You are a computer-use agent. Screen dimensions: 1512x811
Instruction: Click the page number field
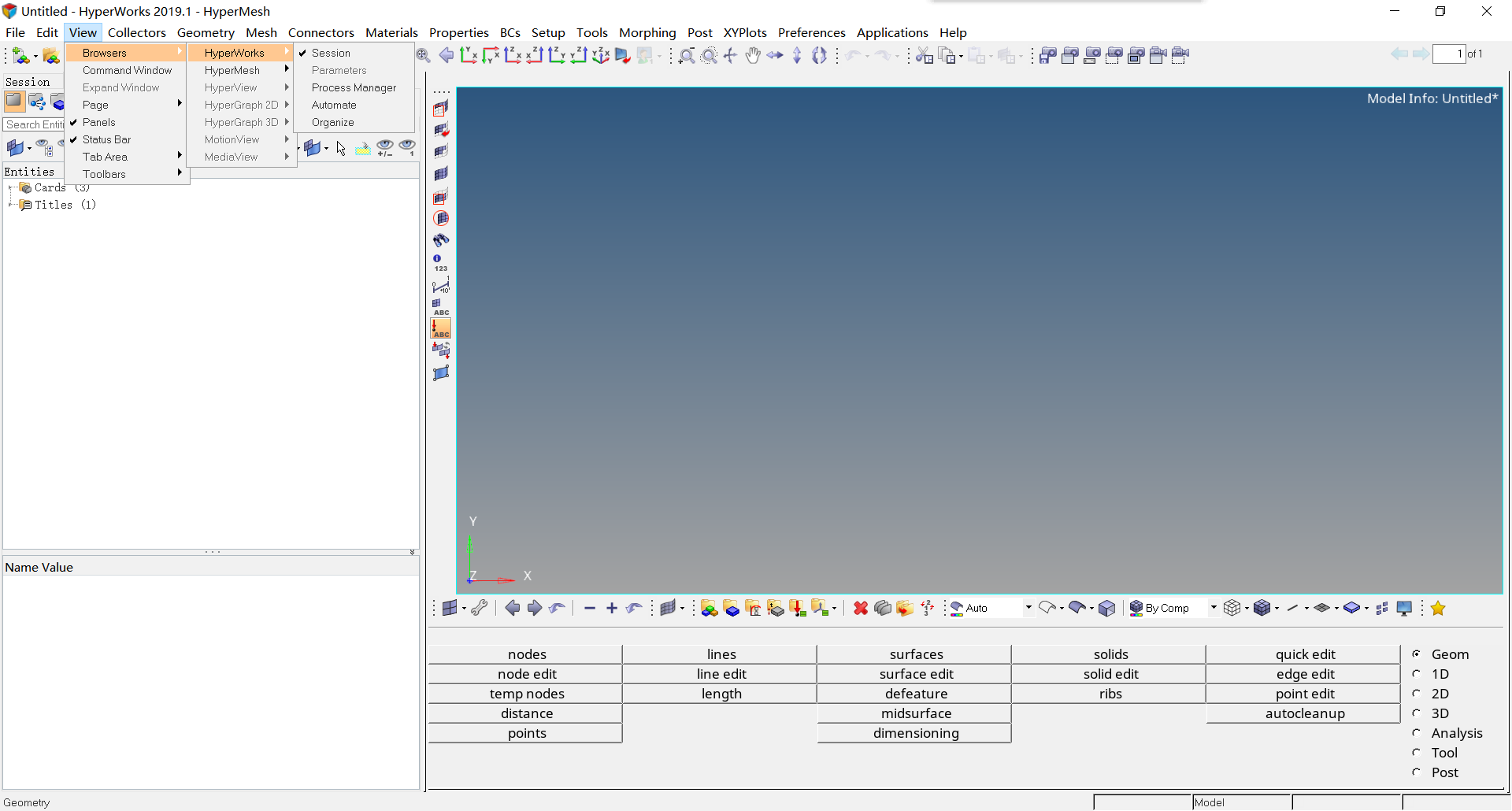pos(1448,54)
